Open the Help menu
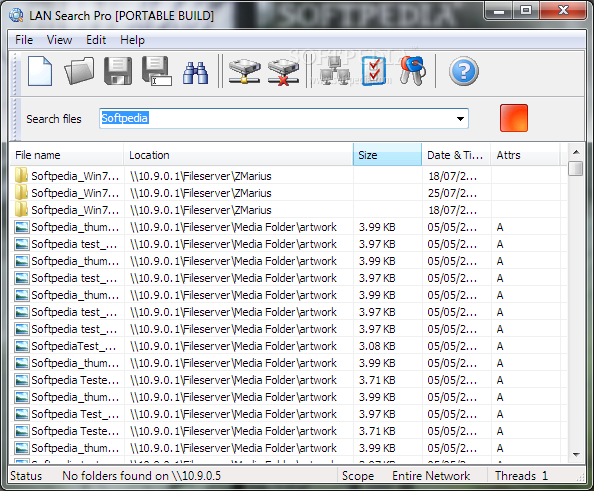594x491 pixels. [132, 40]
